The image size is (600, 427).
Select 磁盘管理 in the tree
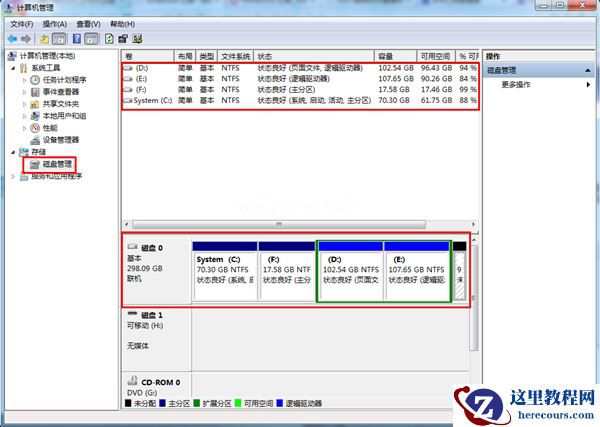57,164
